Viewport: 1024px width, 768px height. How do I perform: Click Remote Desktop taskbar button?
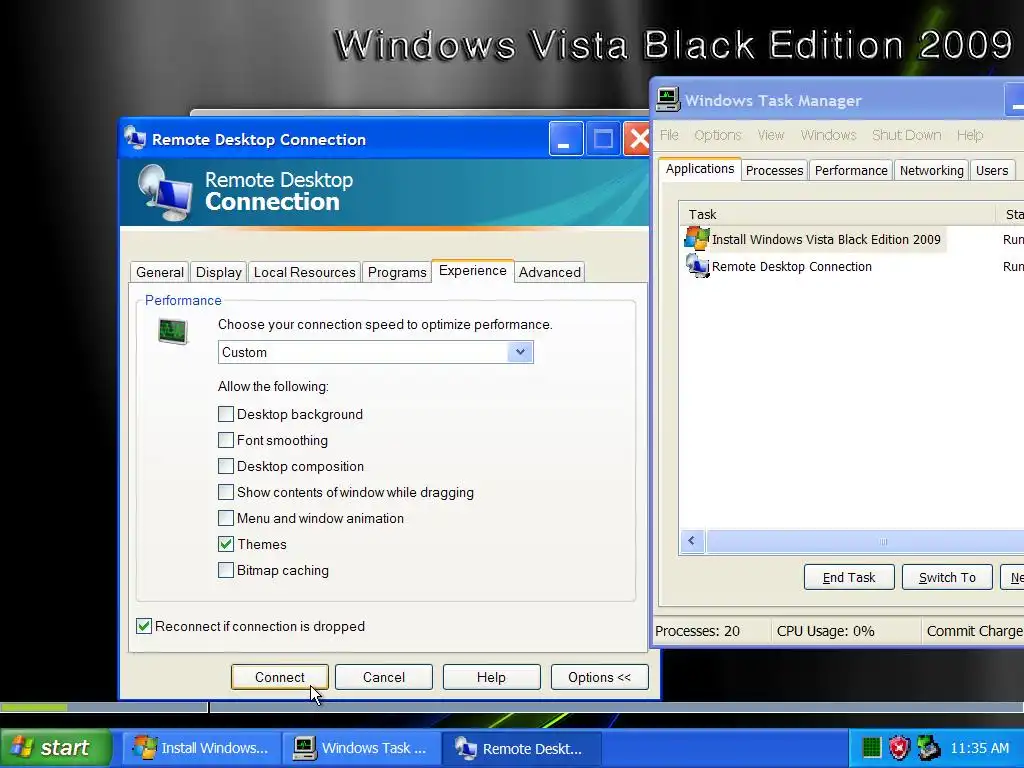point(522,748)
